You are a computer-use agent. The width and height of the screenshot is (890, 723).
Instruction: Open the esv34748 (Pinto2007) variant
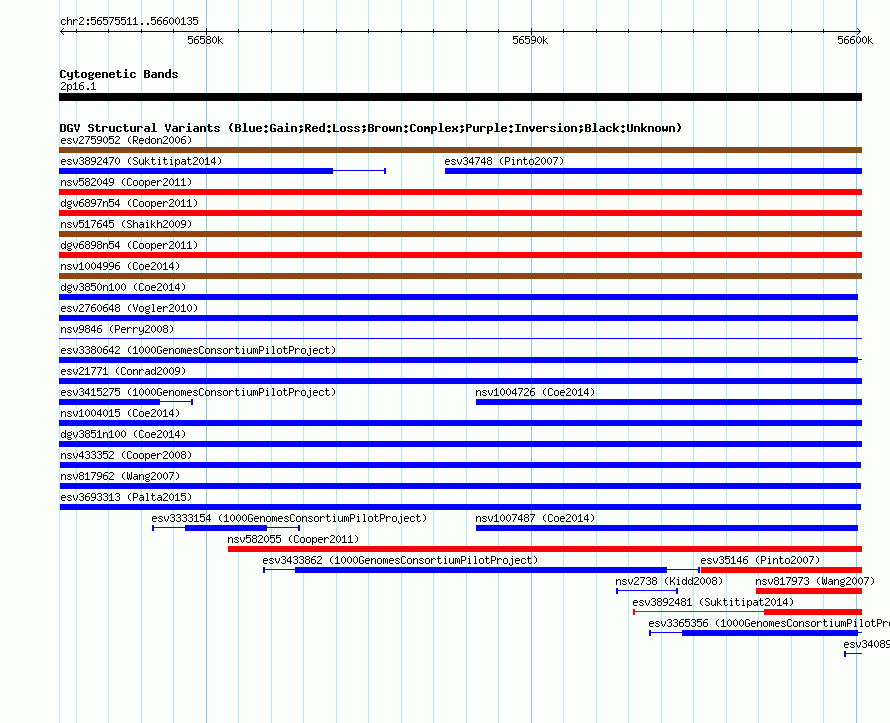(653, 171)
